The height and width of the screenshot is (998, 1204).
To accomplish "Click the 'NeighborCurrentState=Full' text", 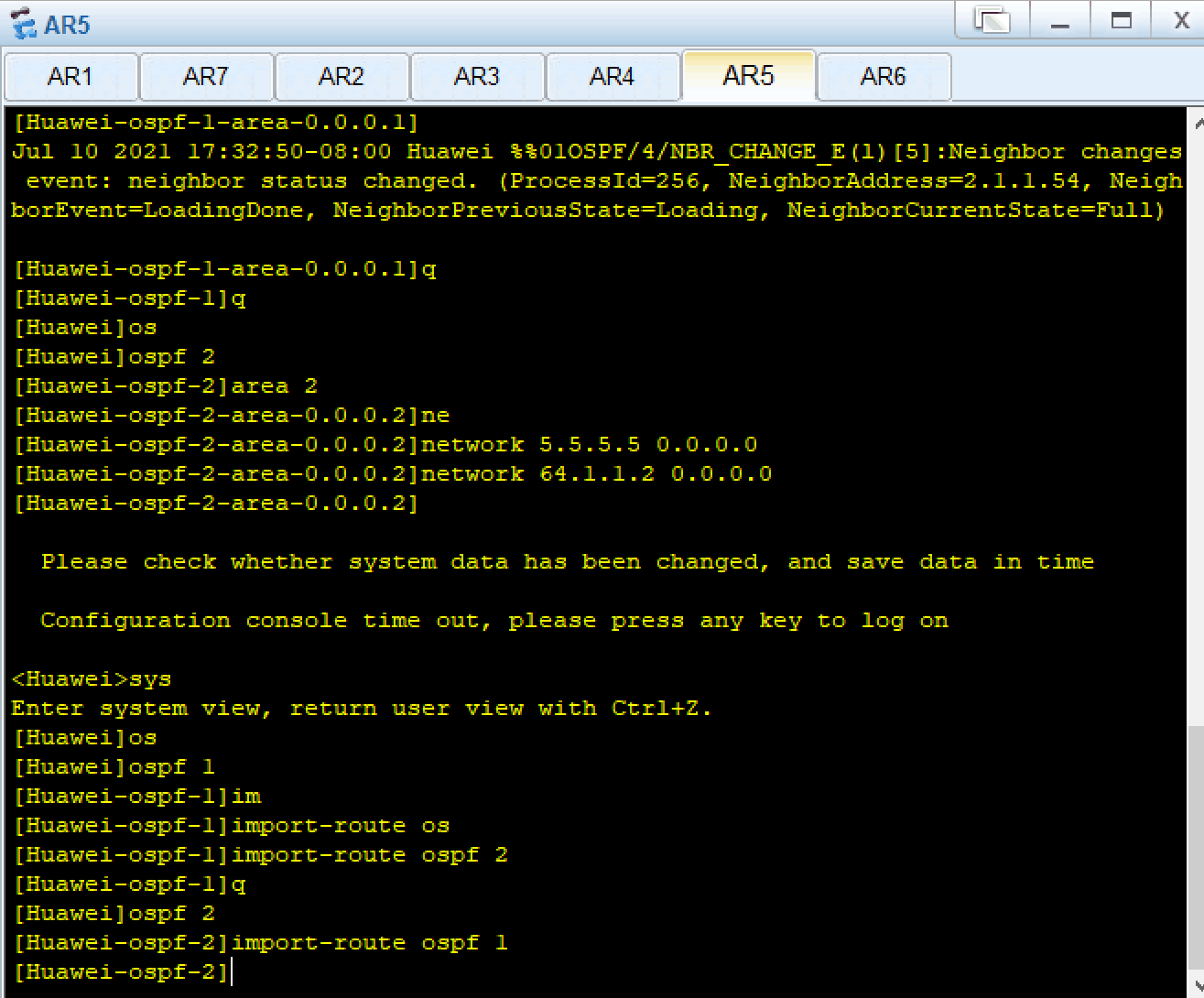I will pos(976,210).
